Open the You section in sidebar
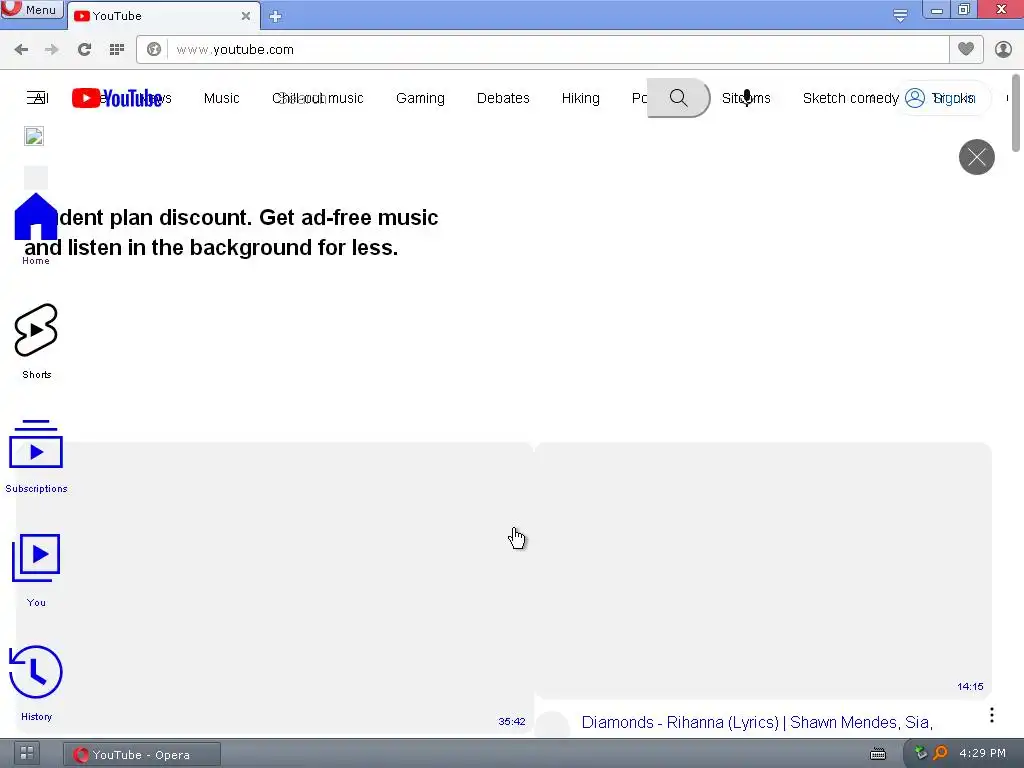 [x=36, y=570]
